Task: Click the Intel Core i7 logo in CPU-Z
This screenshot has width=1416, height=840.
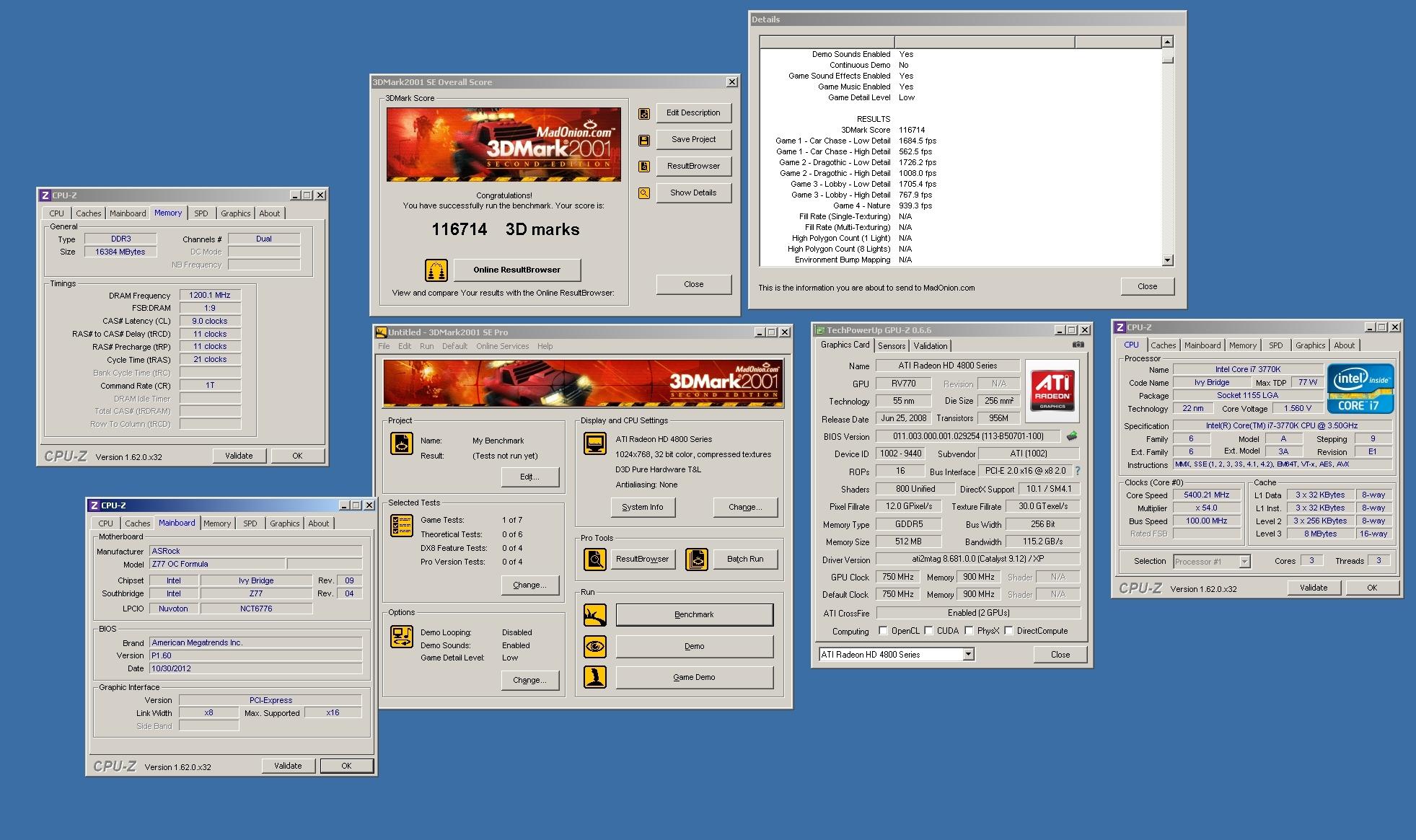Action: tap(1360, 388)
